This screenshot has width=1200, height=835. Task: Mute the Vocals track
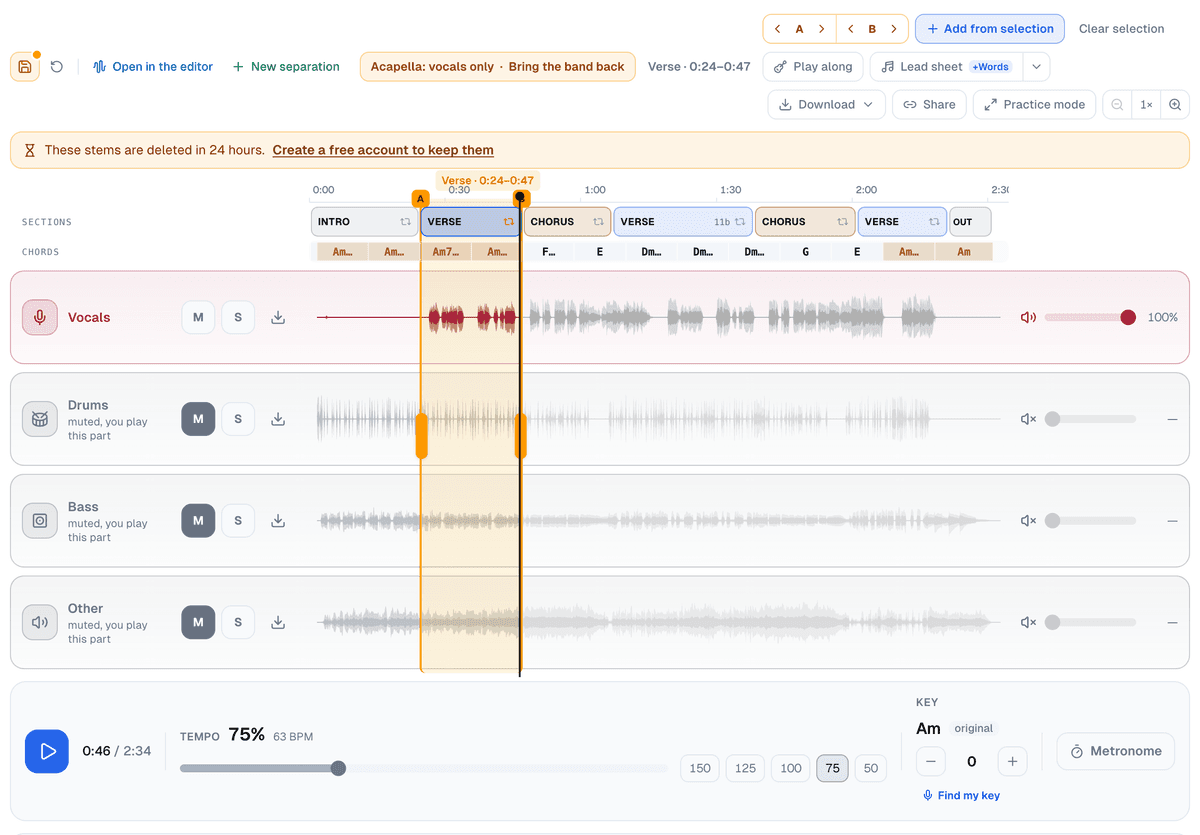[x=198, y=318]
